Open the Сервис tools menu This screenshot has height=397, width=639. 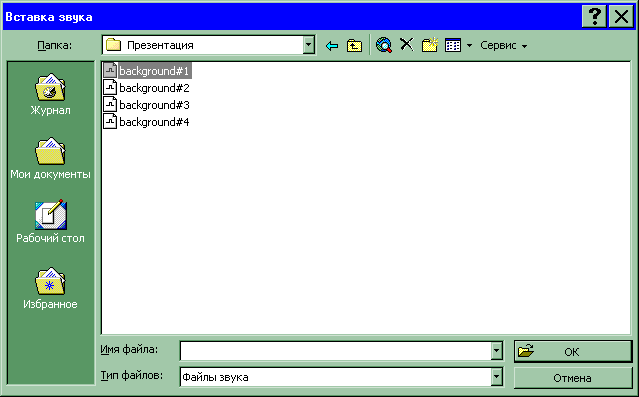tap(504, 45)
